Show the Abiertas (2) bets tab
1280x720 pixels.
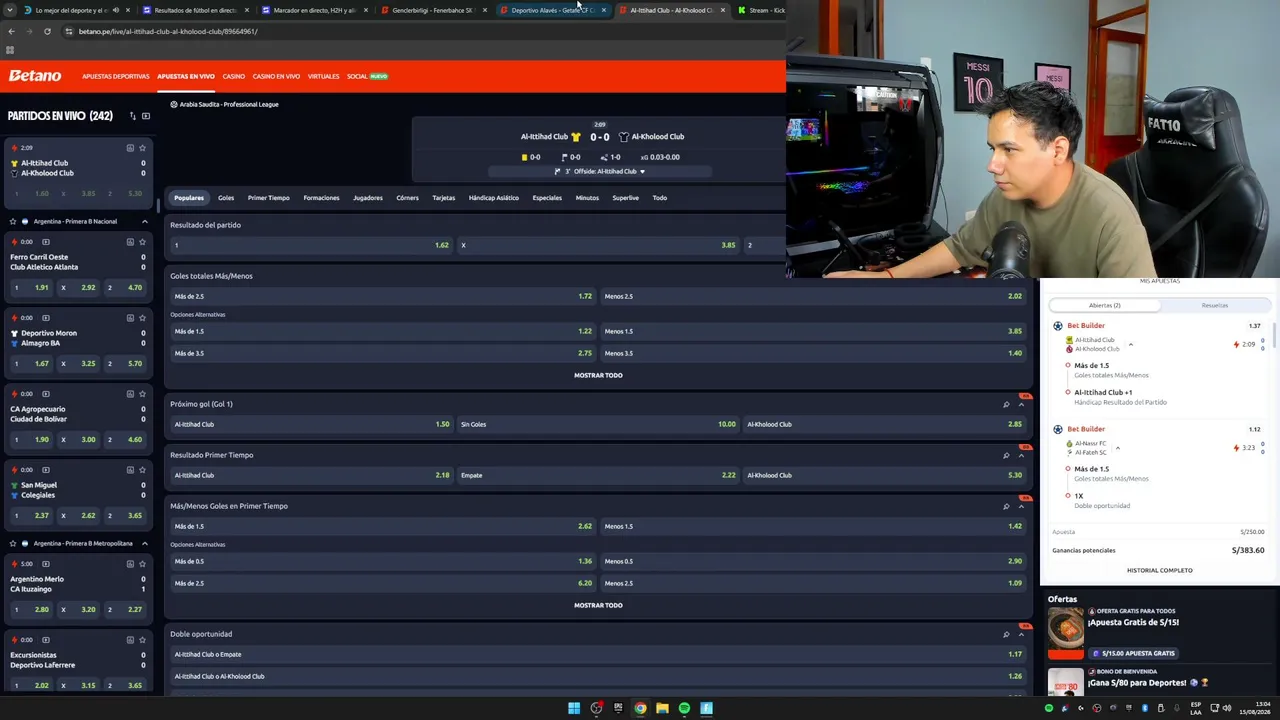coord(1104,305)
